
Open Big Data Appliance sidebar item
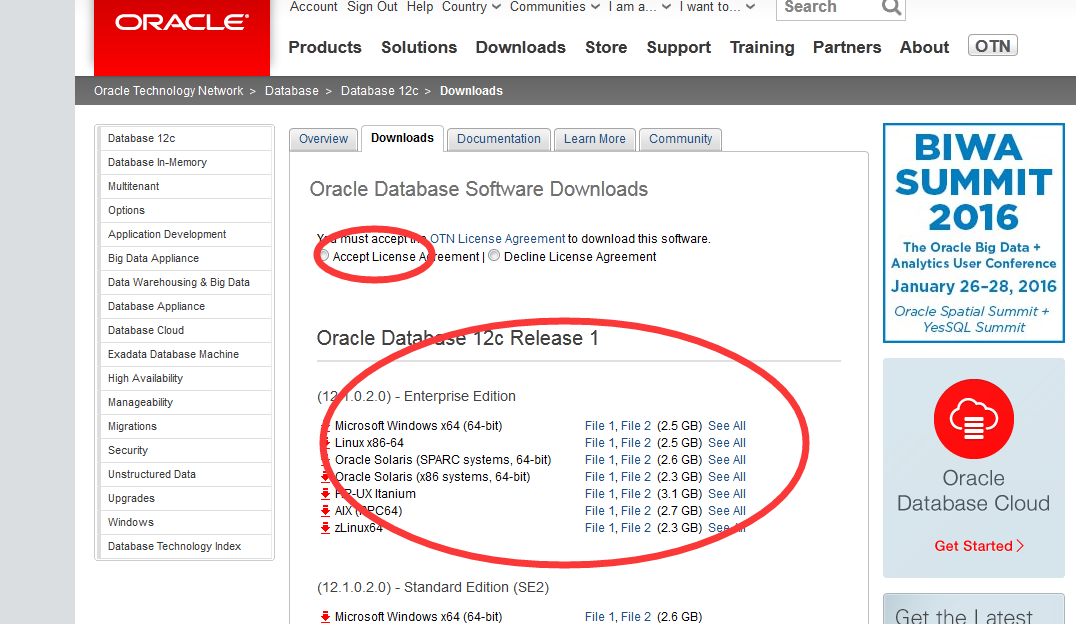(x=185, y=258)
